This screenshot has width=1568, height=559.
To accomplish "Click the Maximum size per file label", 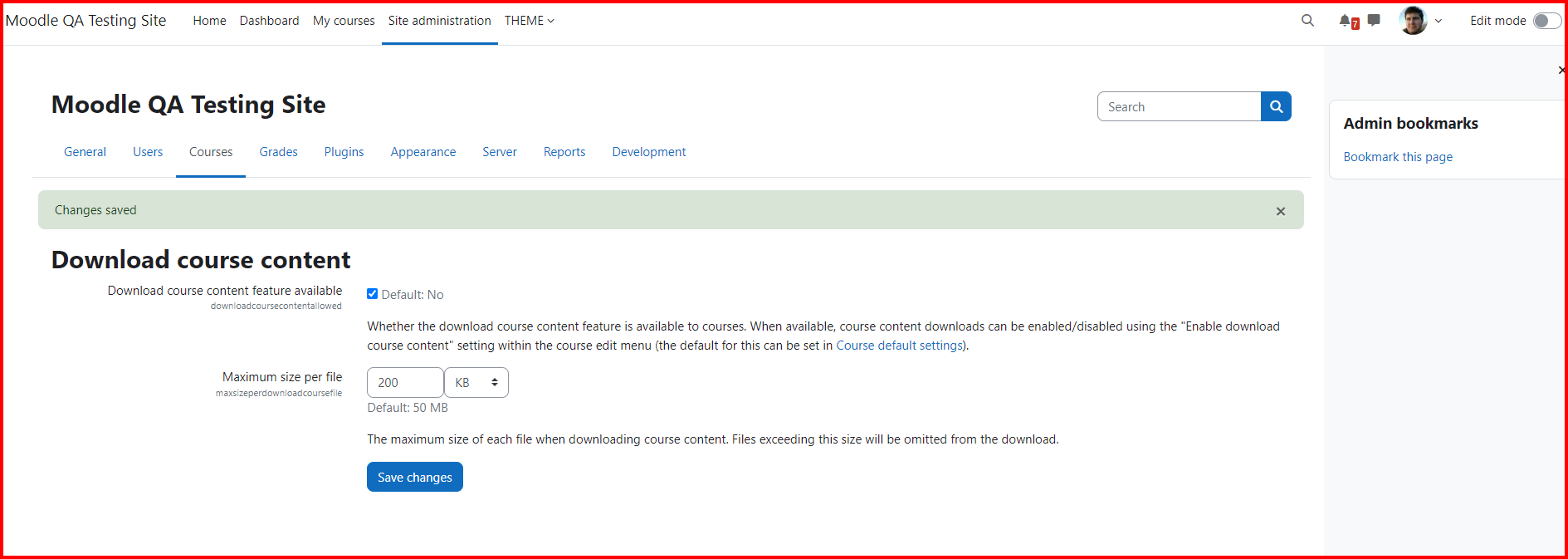I will coord(282,377).
